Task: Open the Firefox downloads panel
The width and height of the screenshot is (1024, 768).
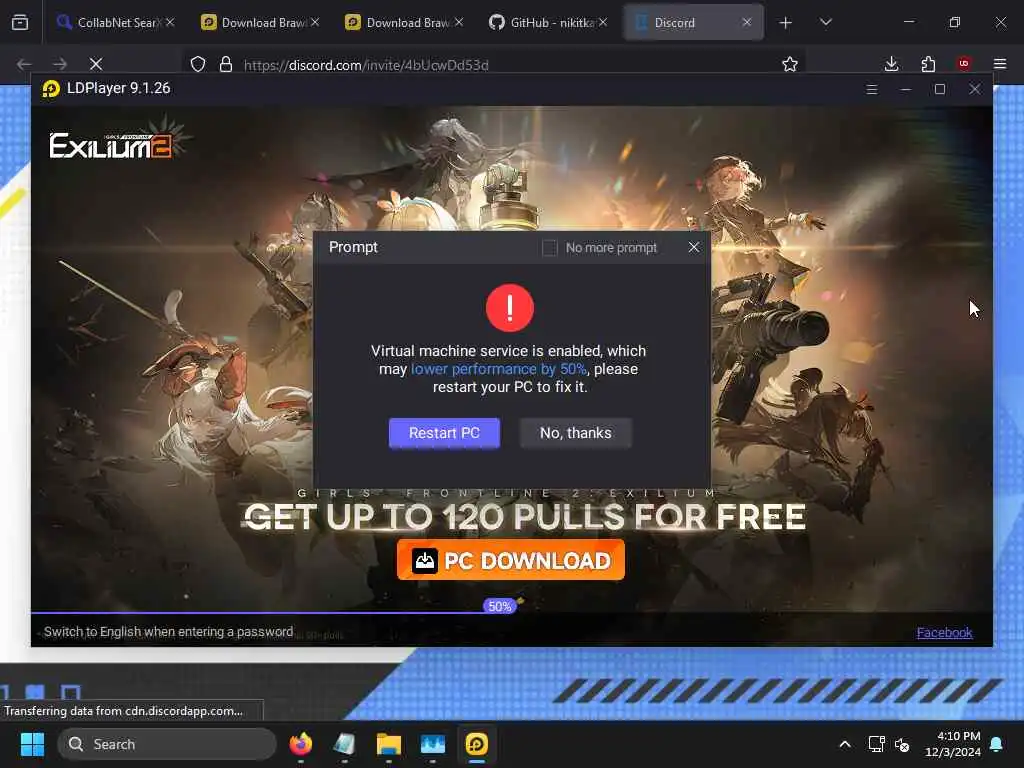Action: pyautogui.click(x=891, y=64)
